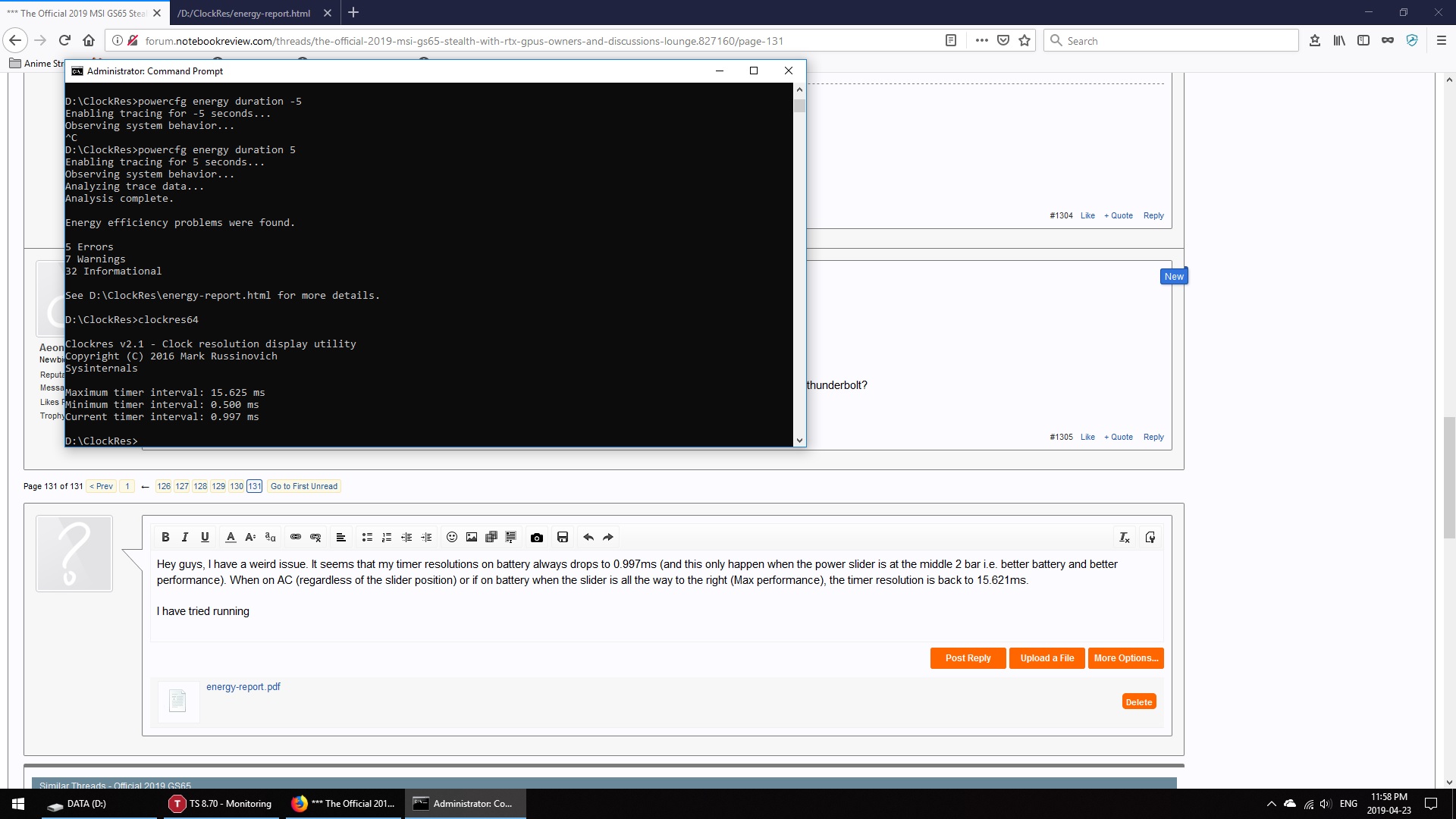Viewport: 1456px width, 819px height.
Task: Toggle bold formatting in reply editor
Action: (165, 537)
